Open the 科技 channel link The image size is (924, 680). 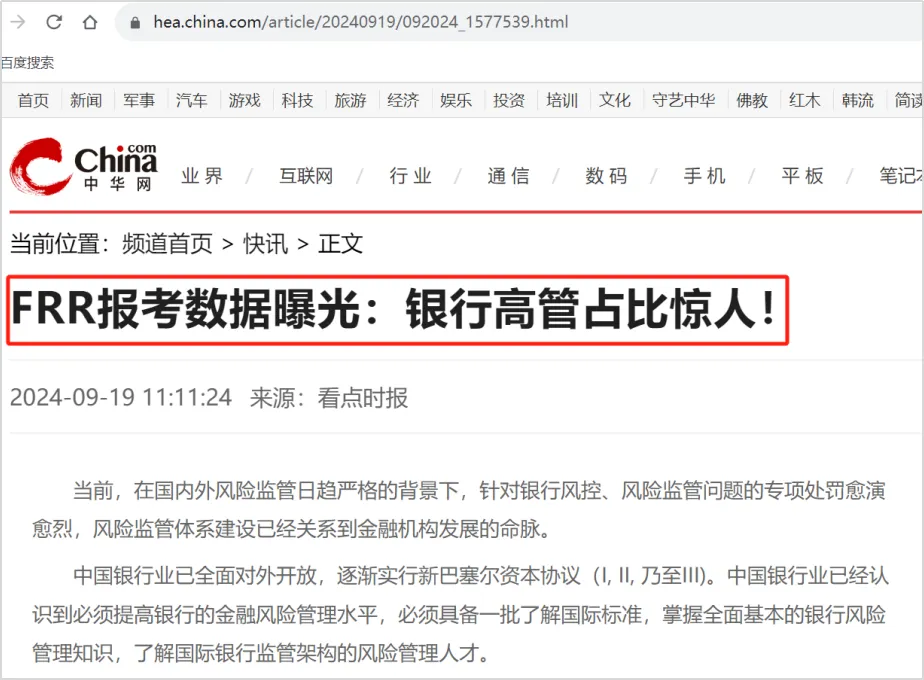(297, 100)
